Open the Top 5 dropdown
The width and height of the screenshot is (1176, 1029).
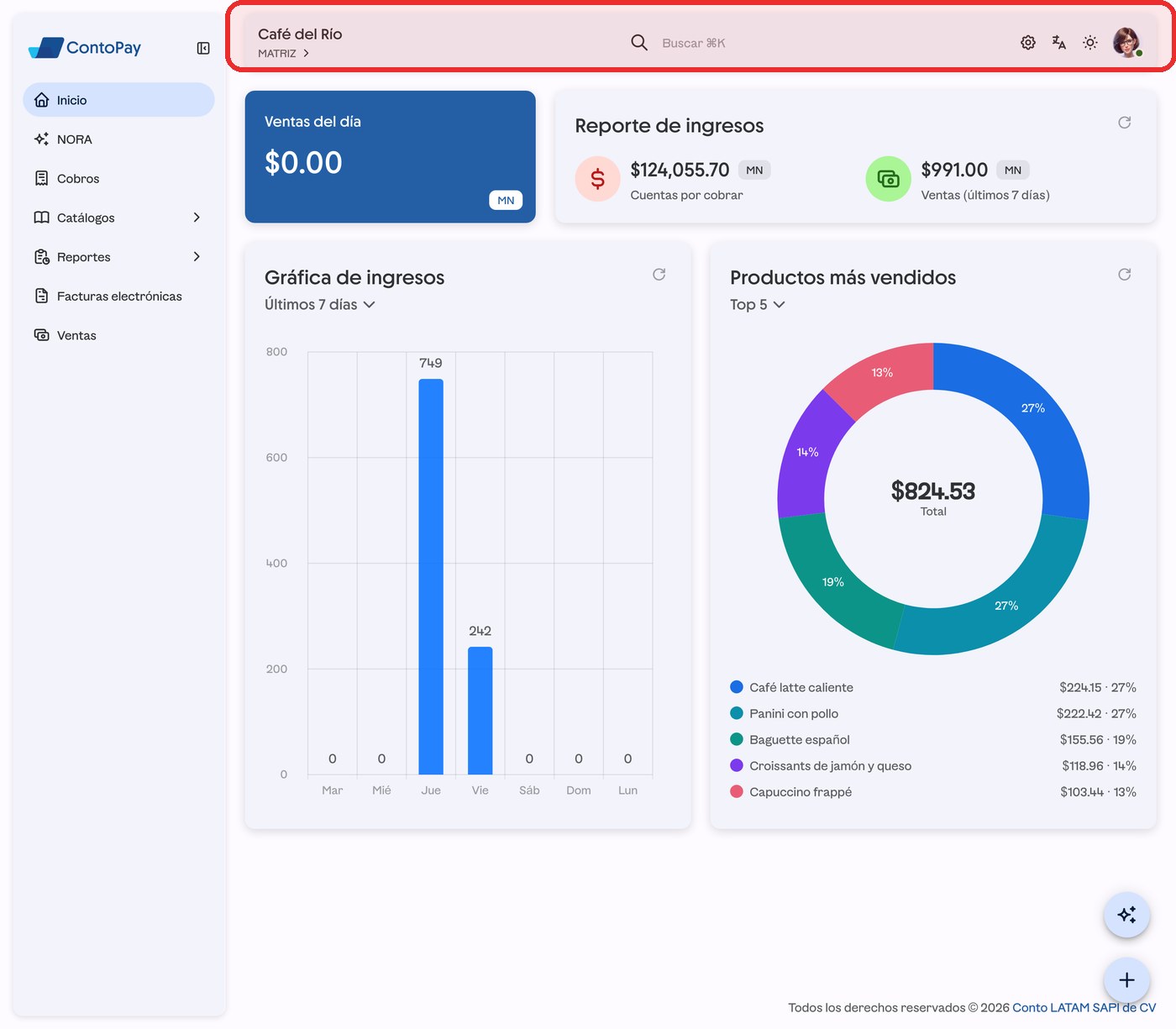[x=758, y=305]
